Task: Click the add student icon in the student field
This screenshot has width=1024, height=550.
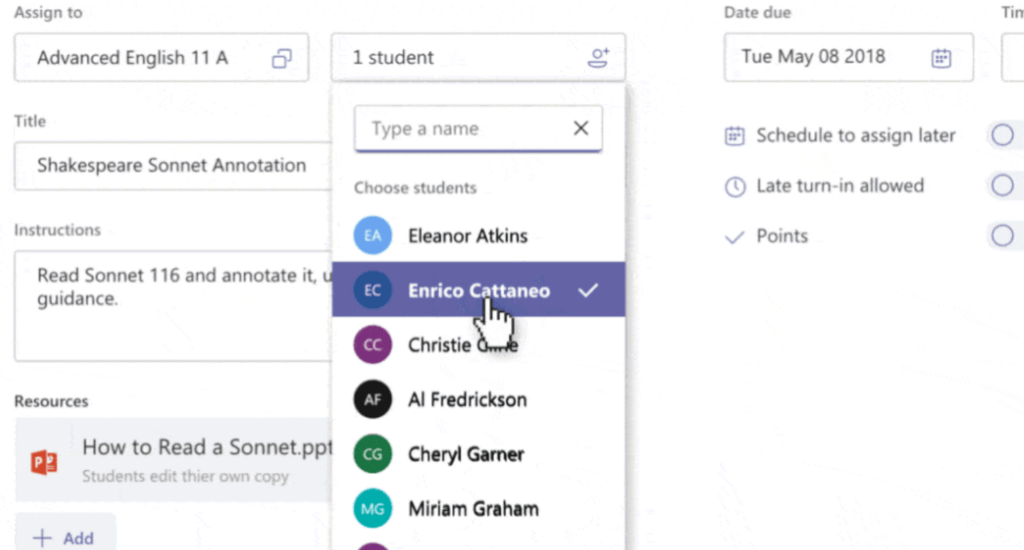Action: click(598, 57)
